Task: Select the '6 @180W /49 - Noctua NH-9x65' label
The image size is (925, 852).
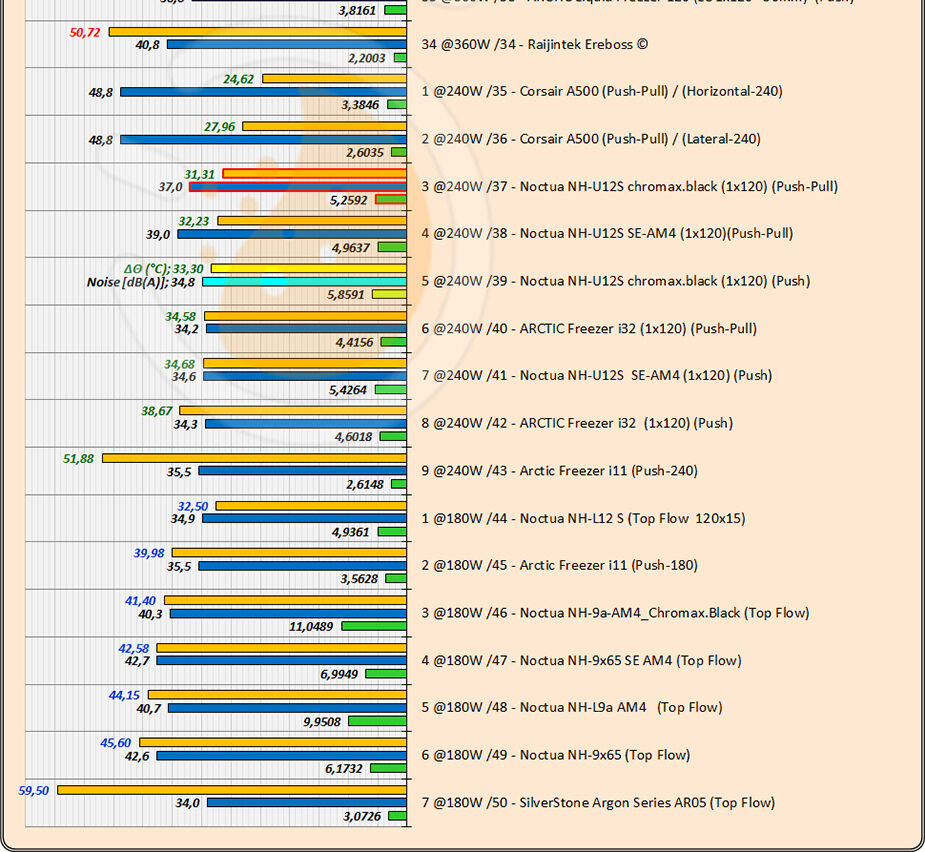Action: tap(556, 755)
